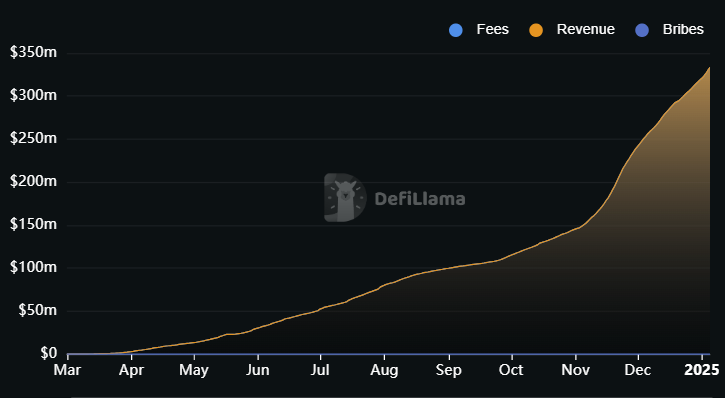Select the Sep tick on x-axis
Screen dimensions: 725x398
pyautogui.click(x=449, y=370)
